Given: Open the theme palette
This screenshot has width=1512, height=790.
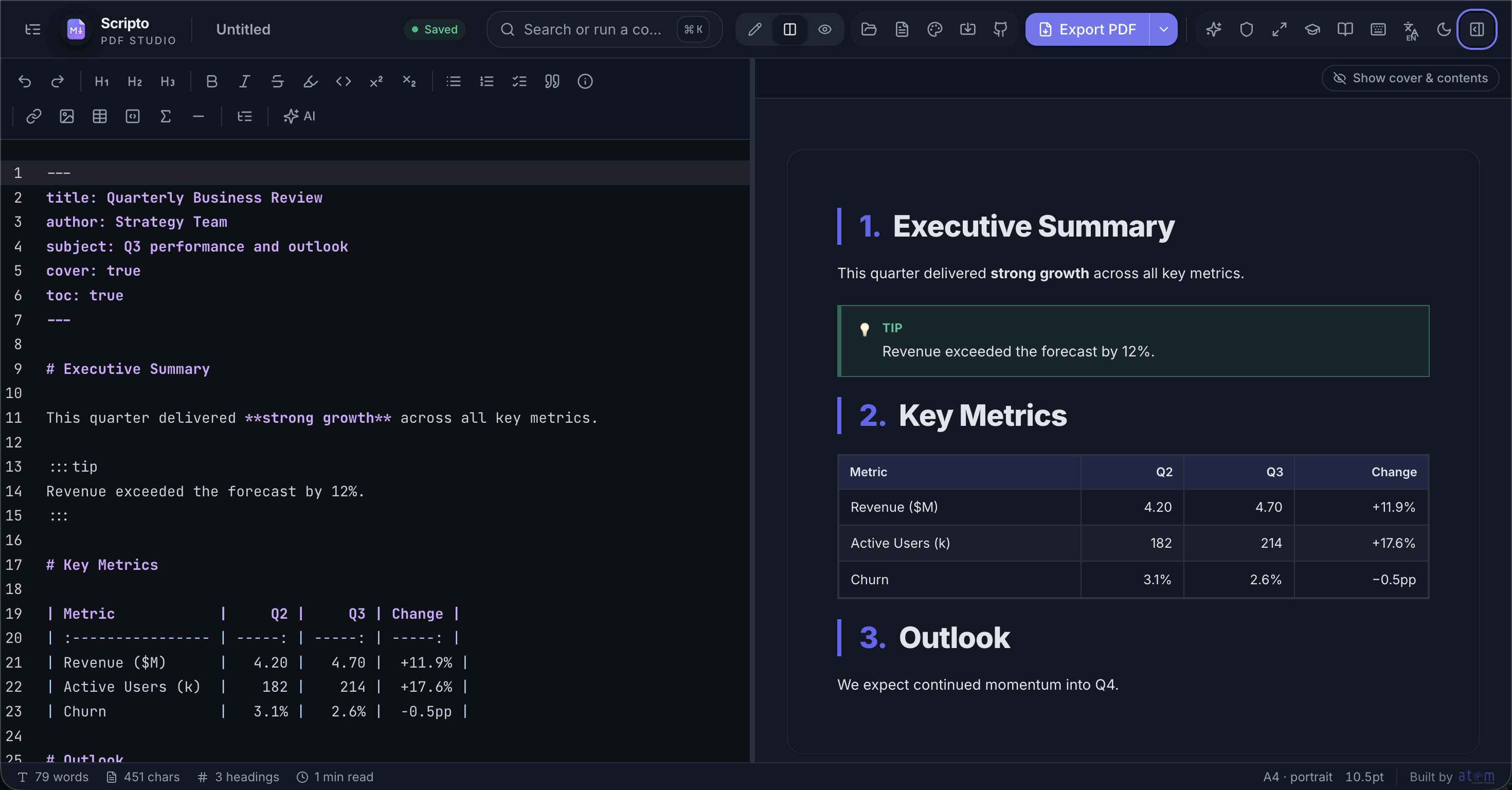Looking at the screenshot, I should pos(935,29).
